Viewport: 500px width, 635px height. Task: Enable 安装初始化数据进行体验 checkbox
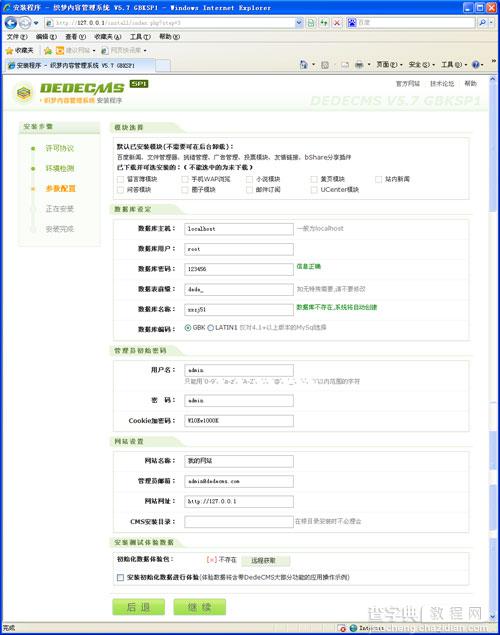point(120,577)
